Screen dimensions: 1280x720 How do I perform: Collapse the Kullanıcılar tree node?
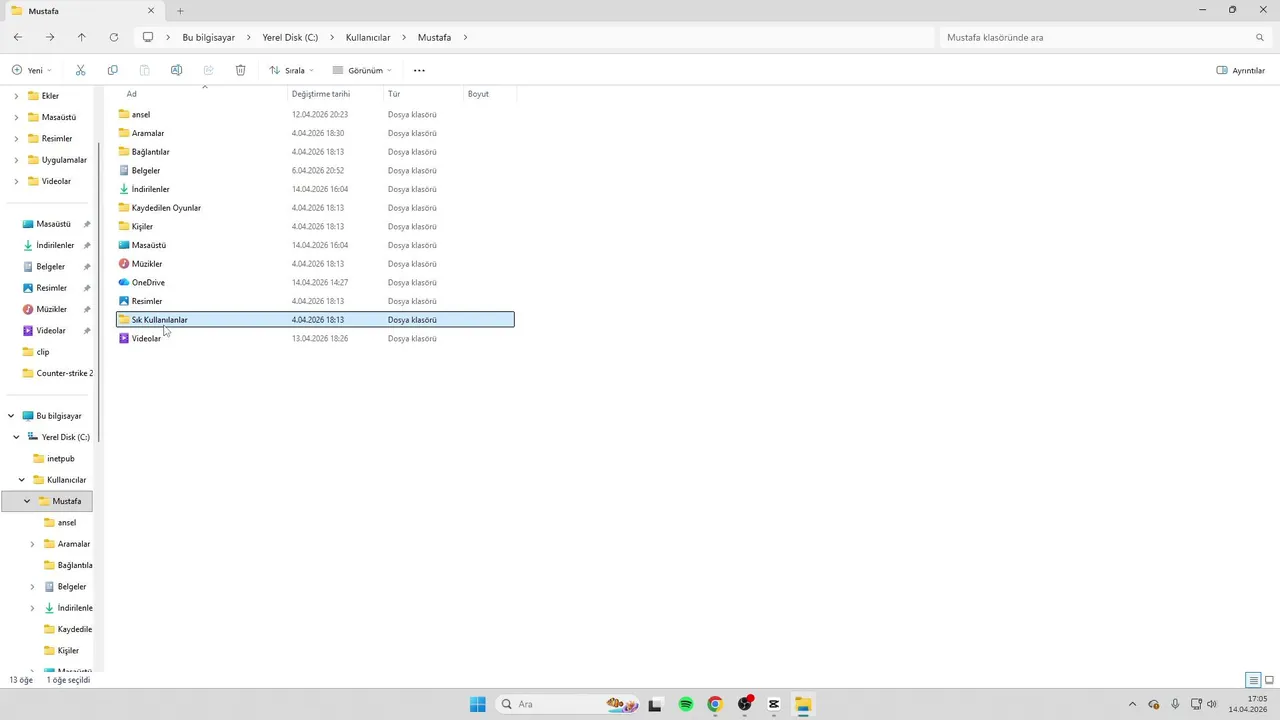point(22,480)
